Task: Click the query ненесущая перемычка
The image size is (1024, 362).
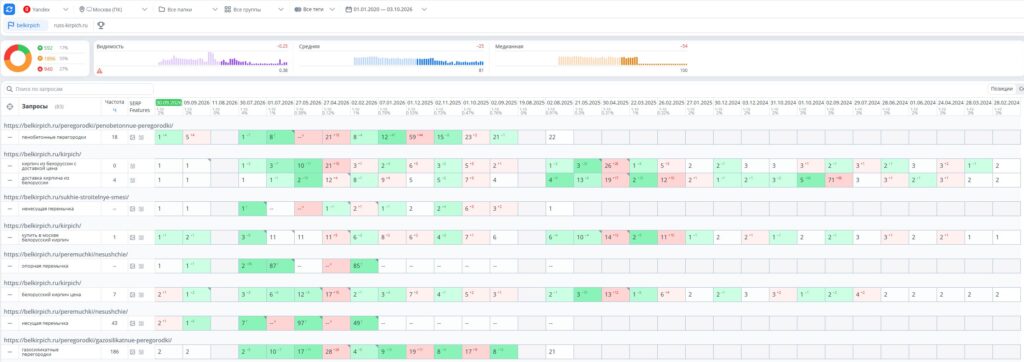Action: click(47, 208)
